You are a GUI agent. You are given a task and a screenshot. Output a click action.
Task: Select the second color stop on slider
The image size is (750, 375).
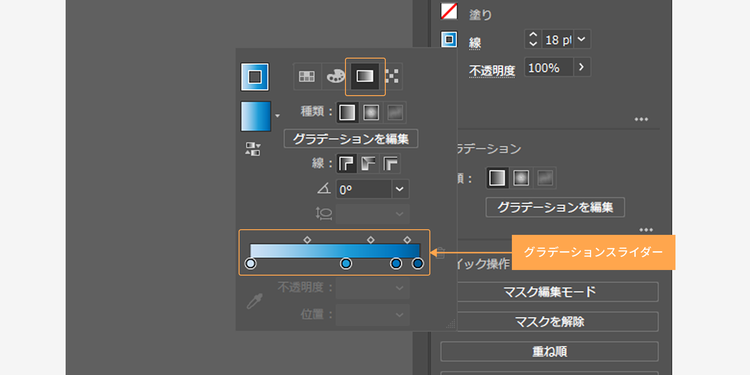pos(346,264)
